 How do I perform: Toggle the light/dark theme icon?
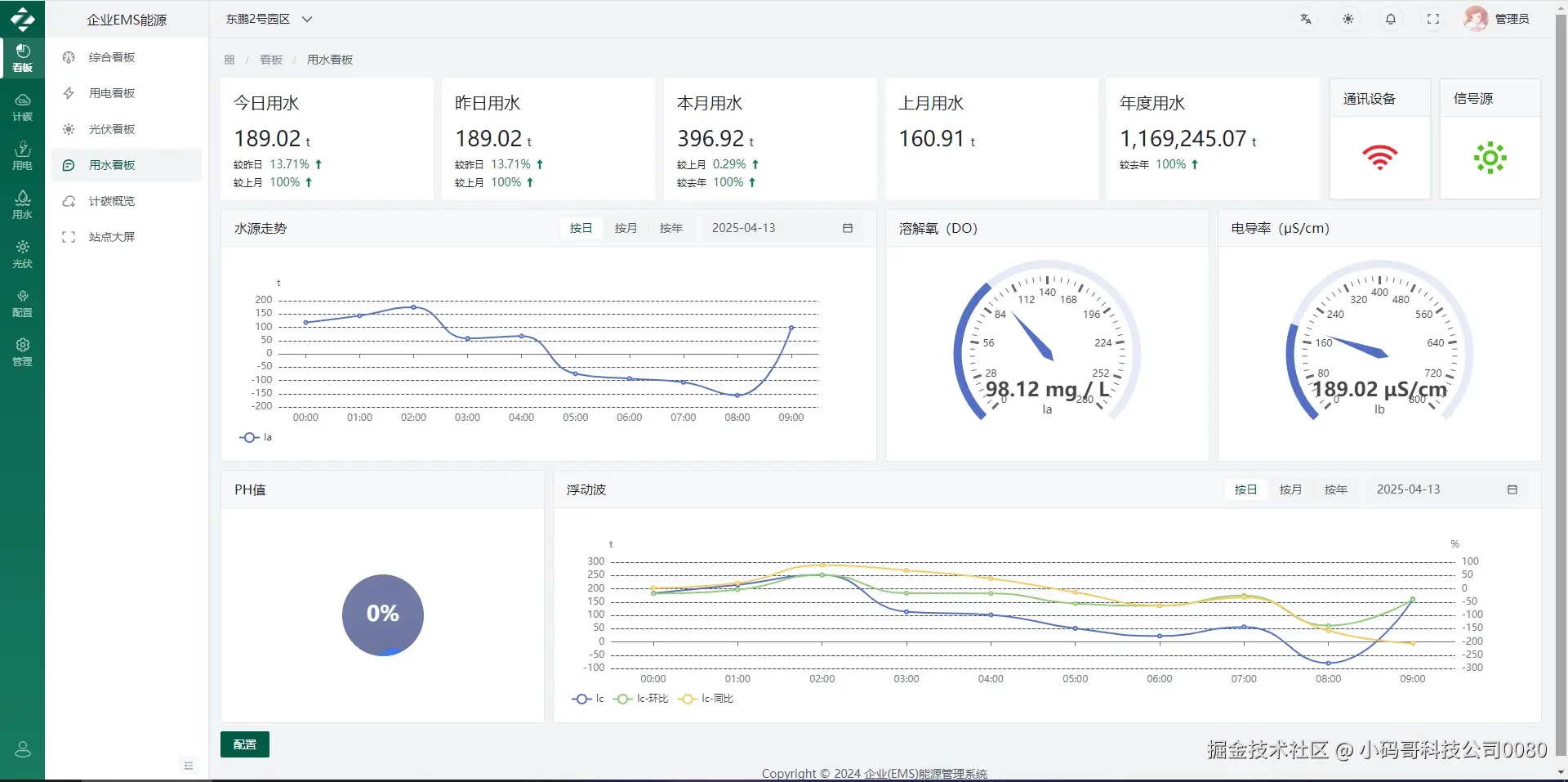coord(1348,19)
